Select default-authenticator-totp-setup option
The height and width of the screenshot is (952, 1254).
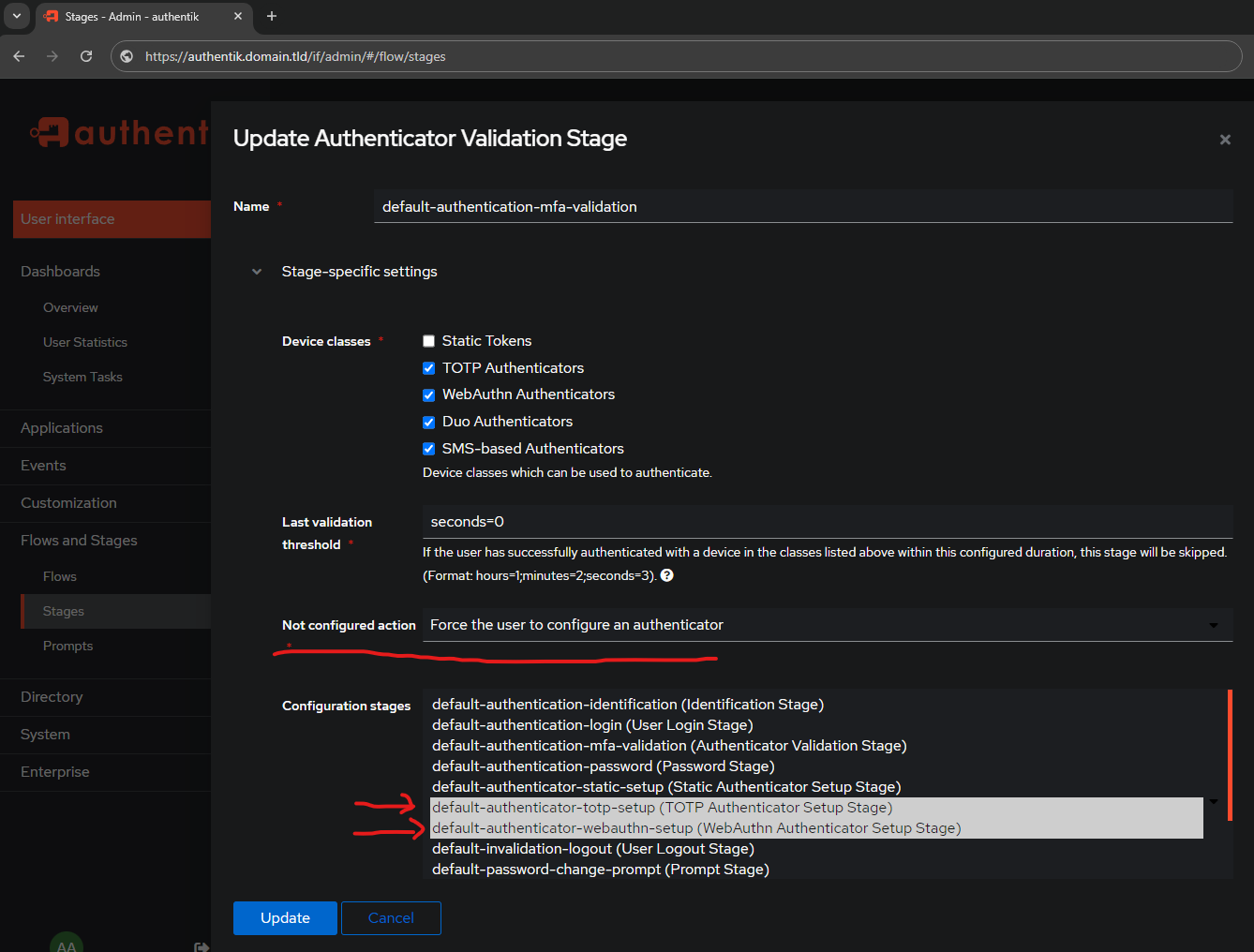click(x=816, y=808)
